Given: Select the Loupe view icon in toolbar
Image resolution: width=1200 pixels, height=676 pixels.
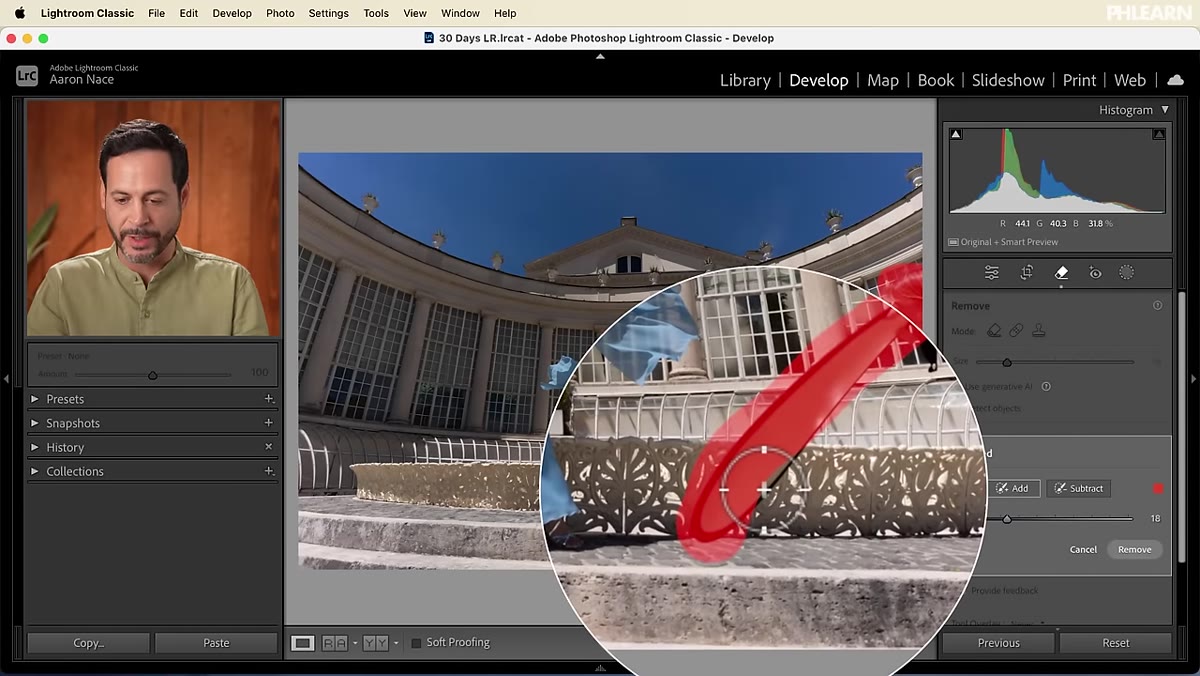Looking at the screenshot, I should pyautogui.click(x=302, y=643).
